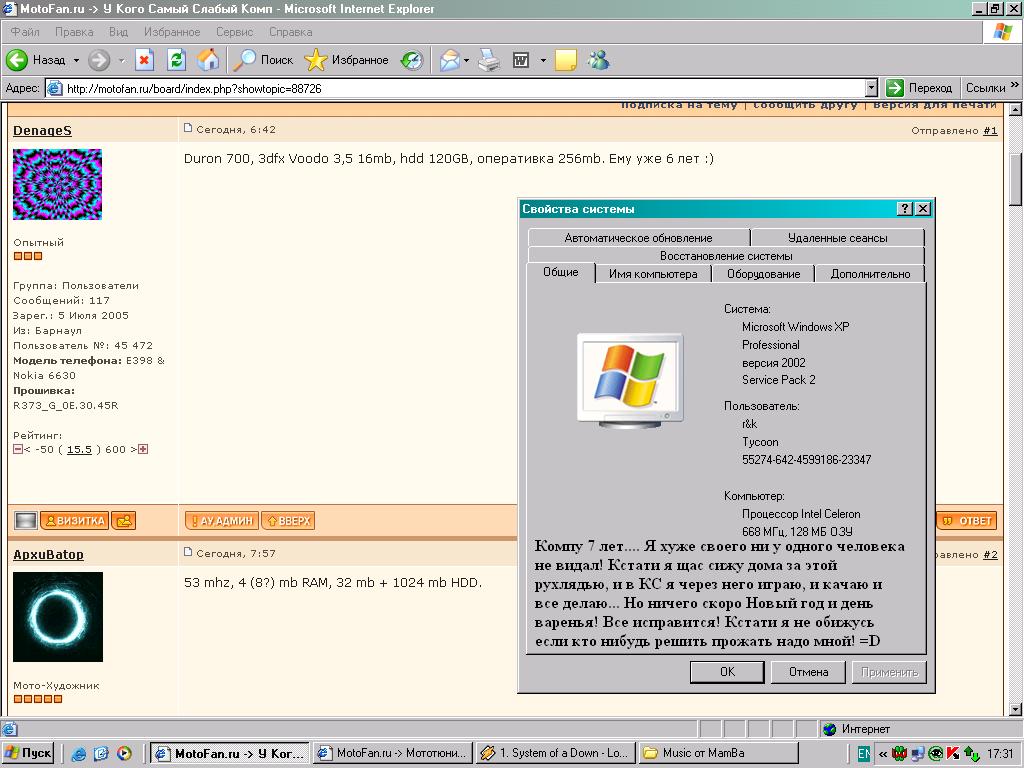Launch Windows Media Player from Quick Launch

point(123,754)
